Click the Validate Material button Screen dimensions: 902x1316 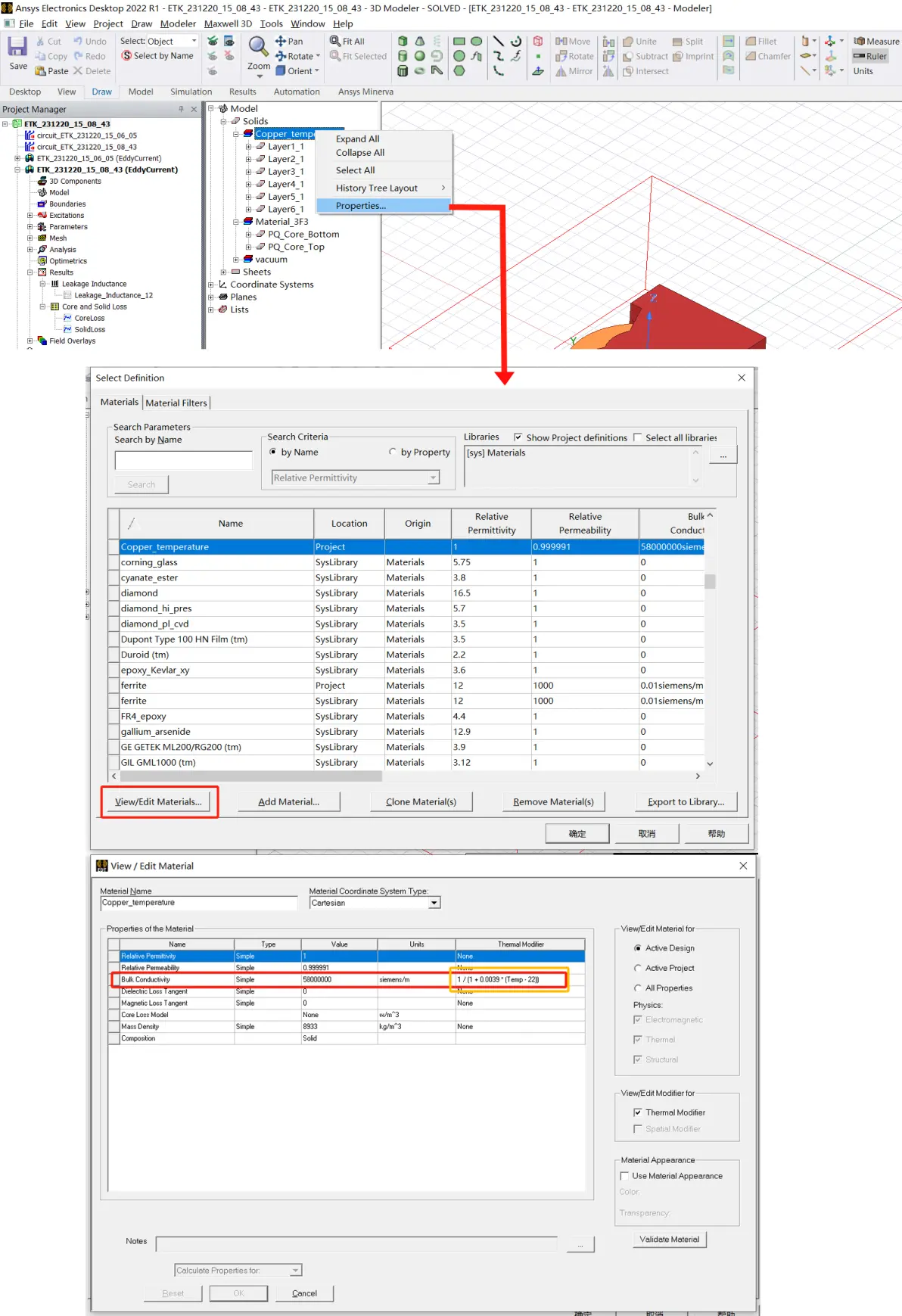pyautogui.click(x=669, y=1239)
